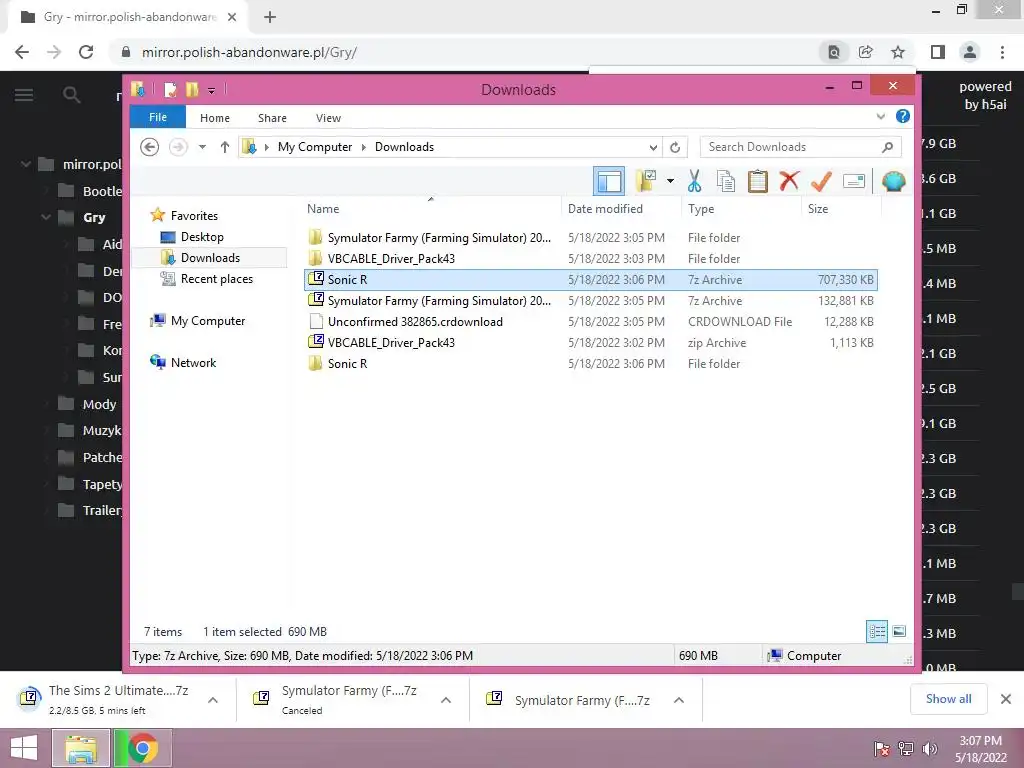This screenshot has width=1024, height=768.
Task: Open options arrow for canceled Symulator Farmy download
Action: pyautogui.click(x=446, y=700)
